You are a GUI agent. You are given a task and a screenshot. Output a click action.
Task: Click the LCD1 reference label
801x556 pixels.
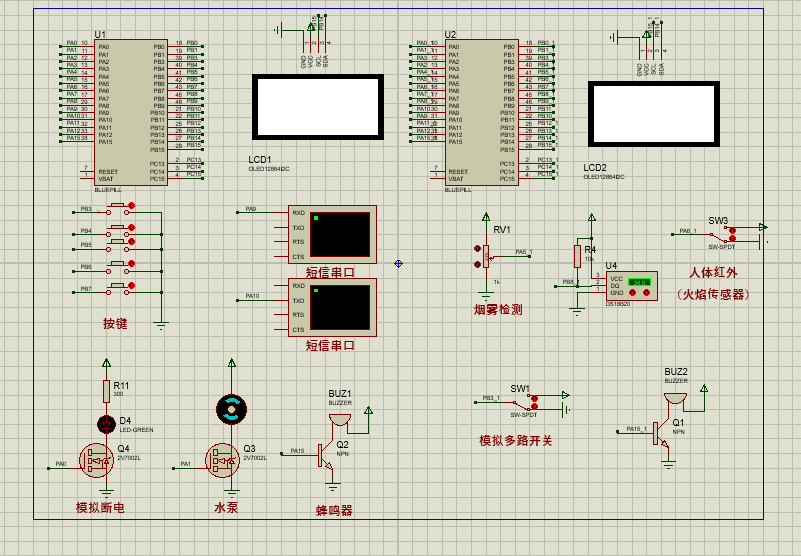260,160
